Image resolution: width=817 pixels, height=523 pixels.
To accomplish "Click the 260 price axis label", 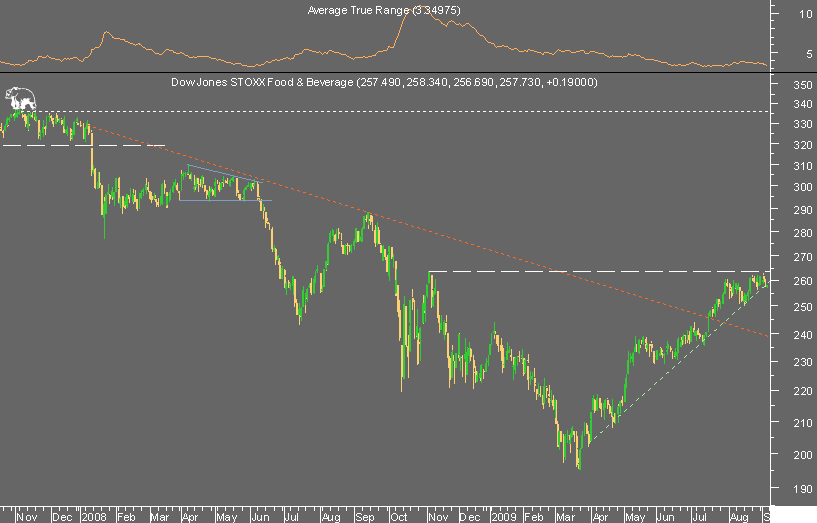I will point(803,281).
